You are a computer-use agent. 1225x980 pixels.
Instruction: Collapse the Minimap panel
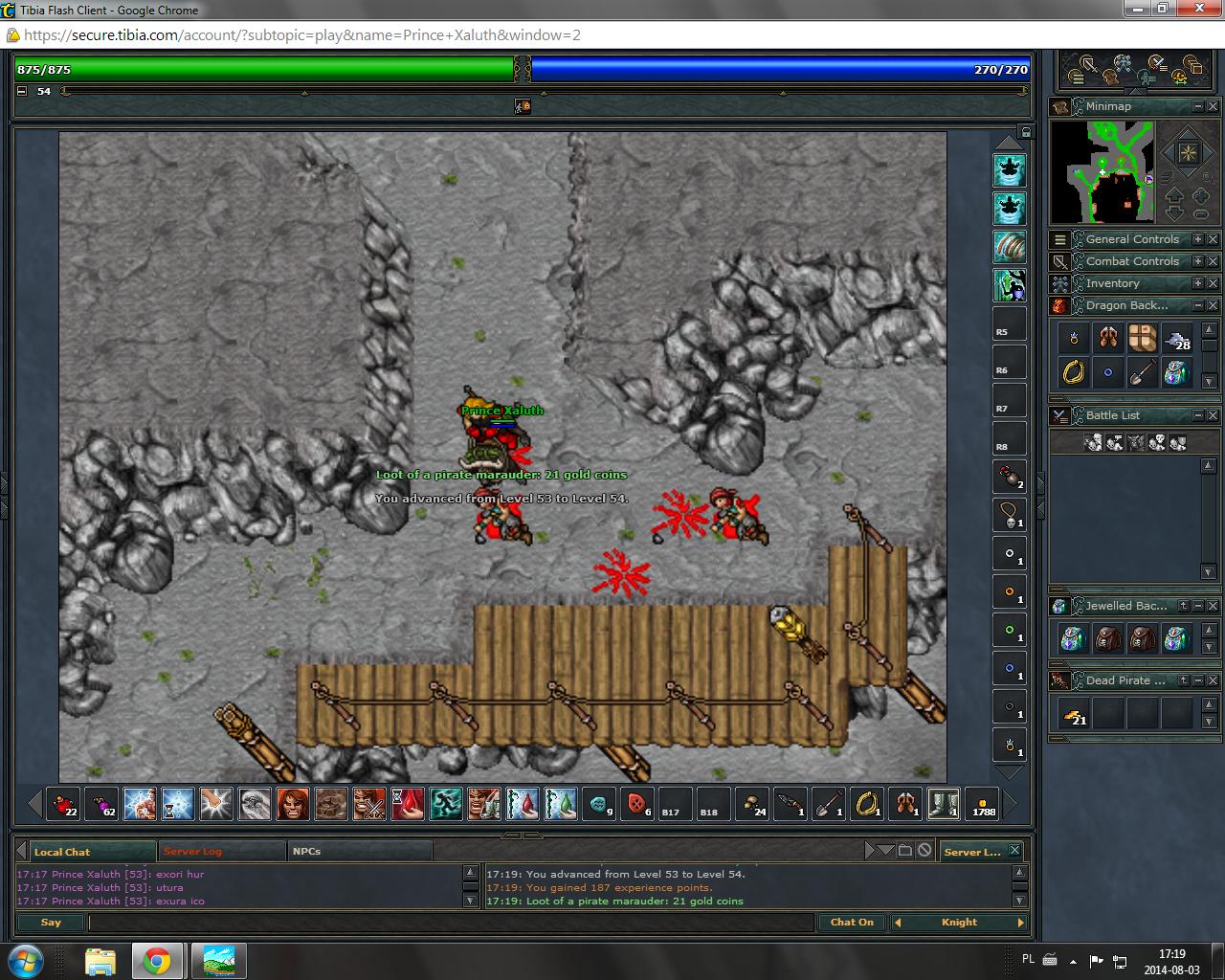[1197, 106]
